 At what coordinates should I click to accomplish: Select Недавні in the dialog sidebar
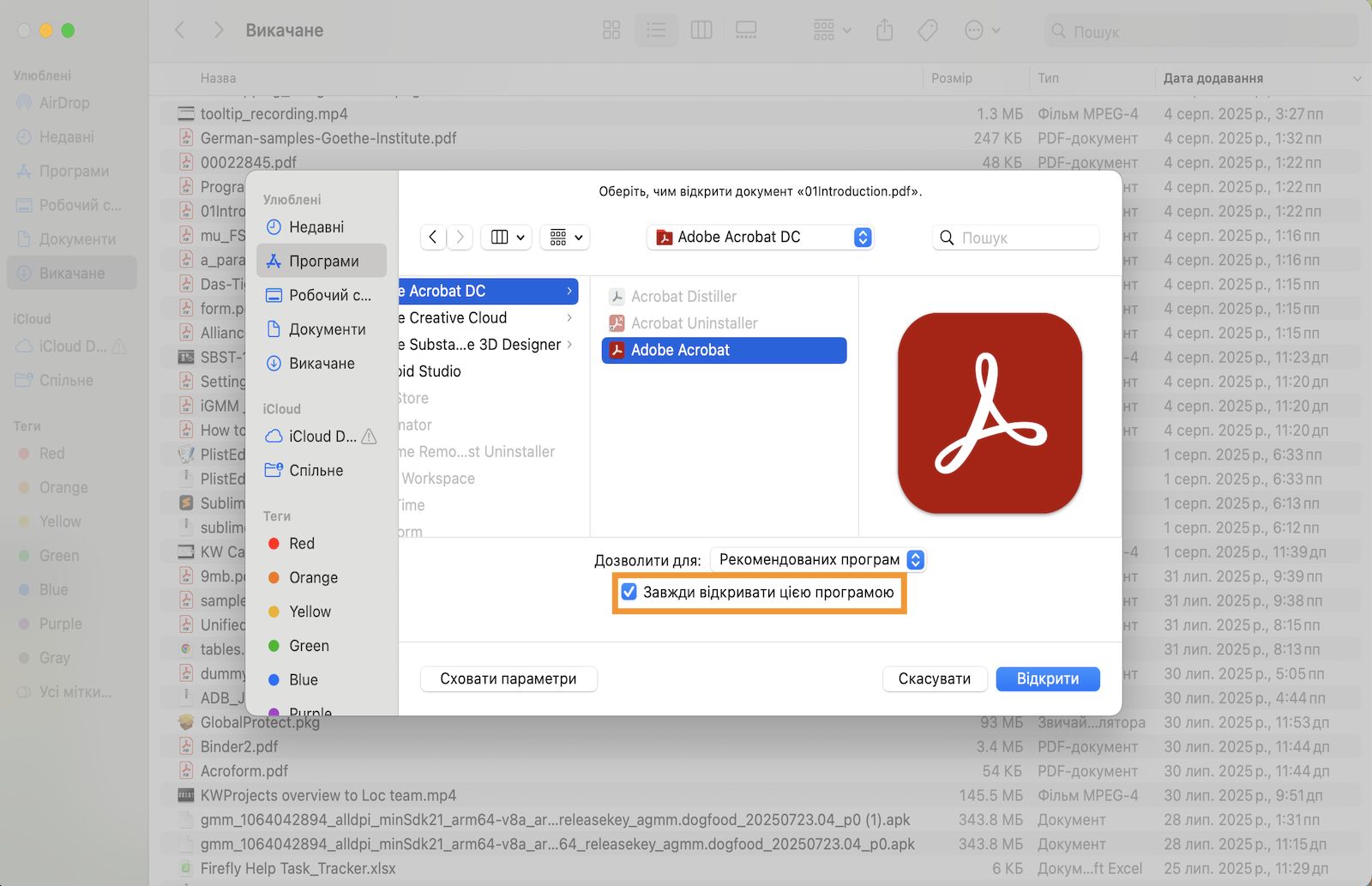coord(322,227)
